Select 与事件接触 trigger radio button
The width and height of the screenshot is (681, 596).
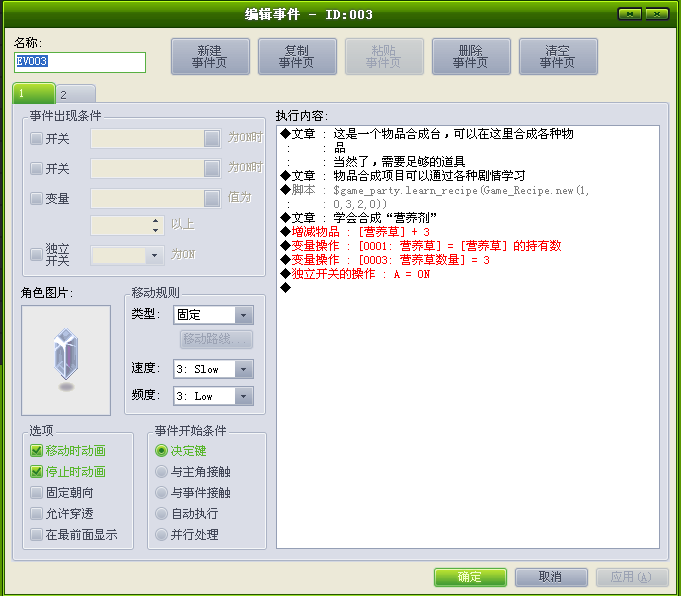(161, 493)
